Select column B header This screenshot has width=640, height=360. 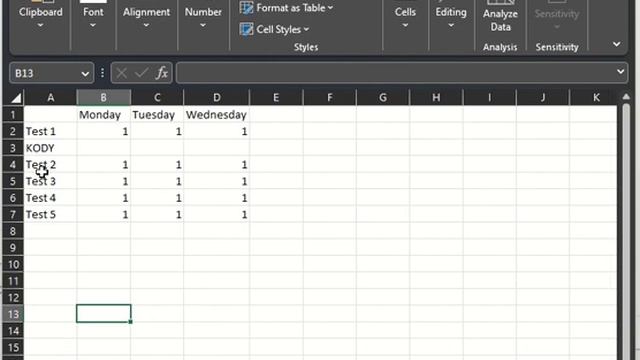click(103, 98)
